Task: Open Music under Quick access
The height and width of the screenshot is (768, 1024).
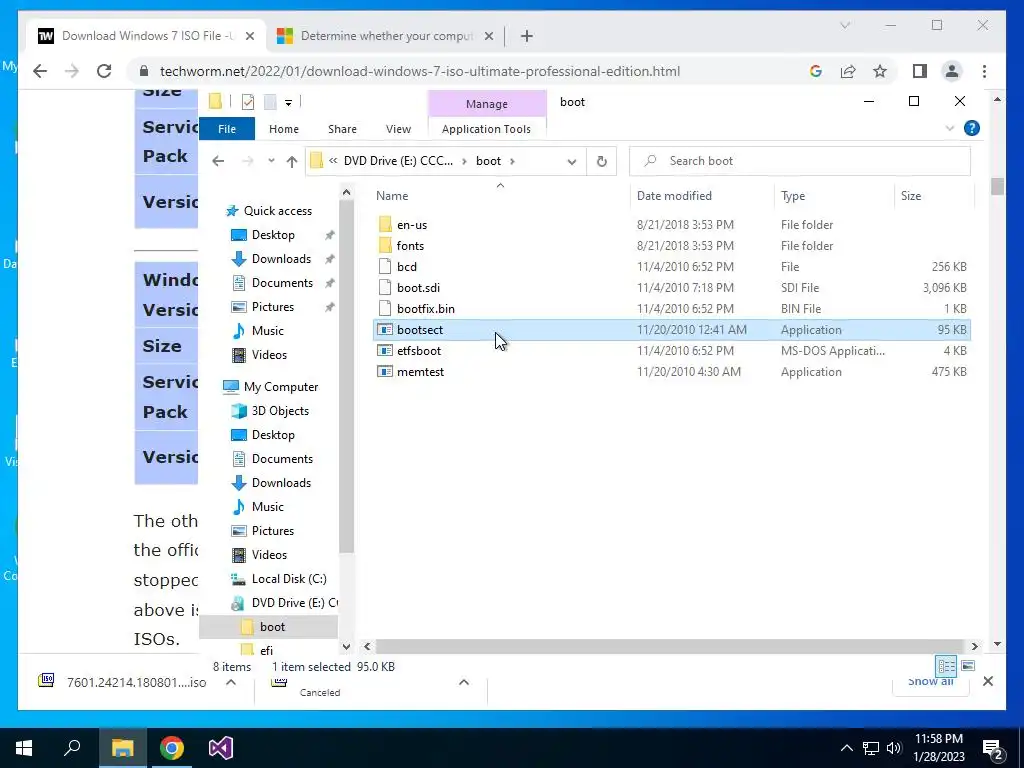Action: [x=267, y=330]
